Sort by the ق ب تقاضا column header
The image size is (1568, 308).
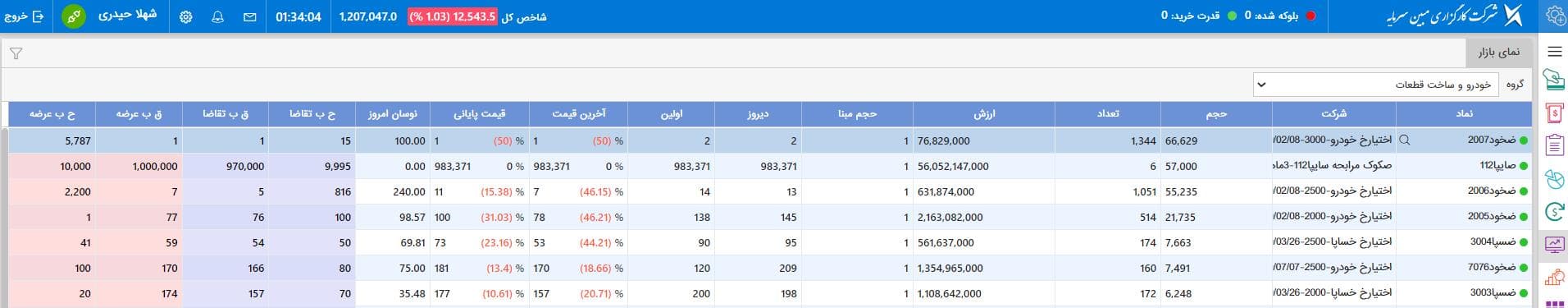[226, 114]
